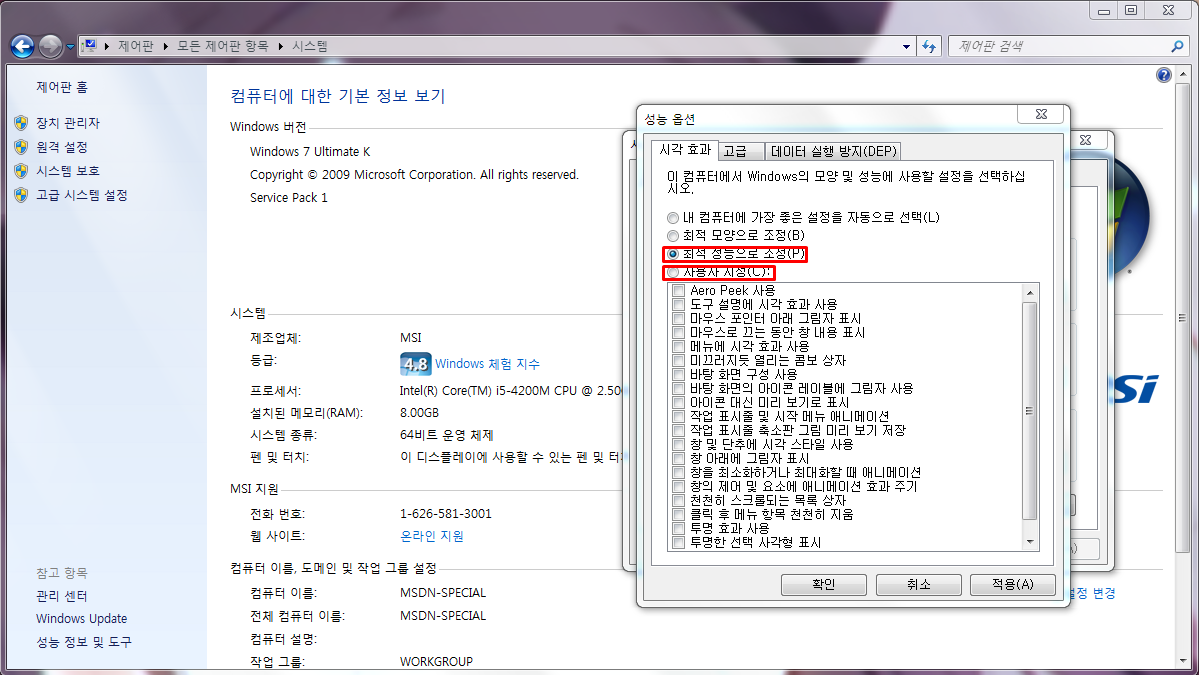The height and width of the screenshot is (675, 1199).
Task: Click the Back navigation arrow
Action: (22, 47)
